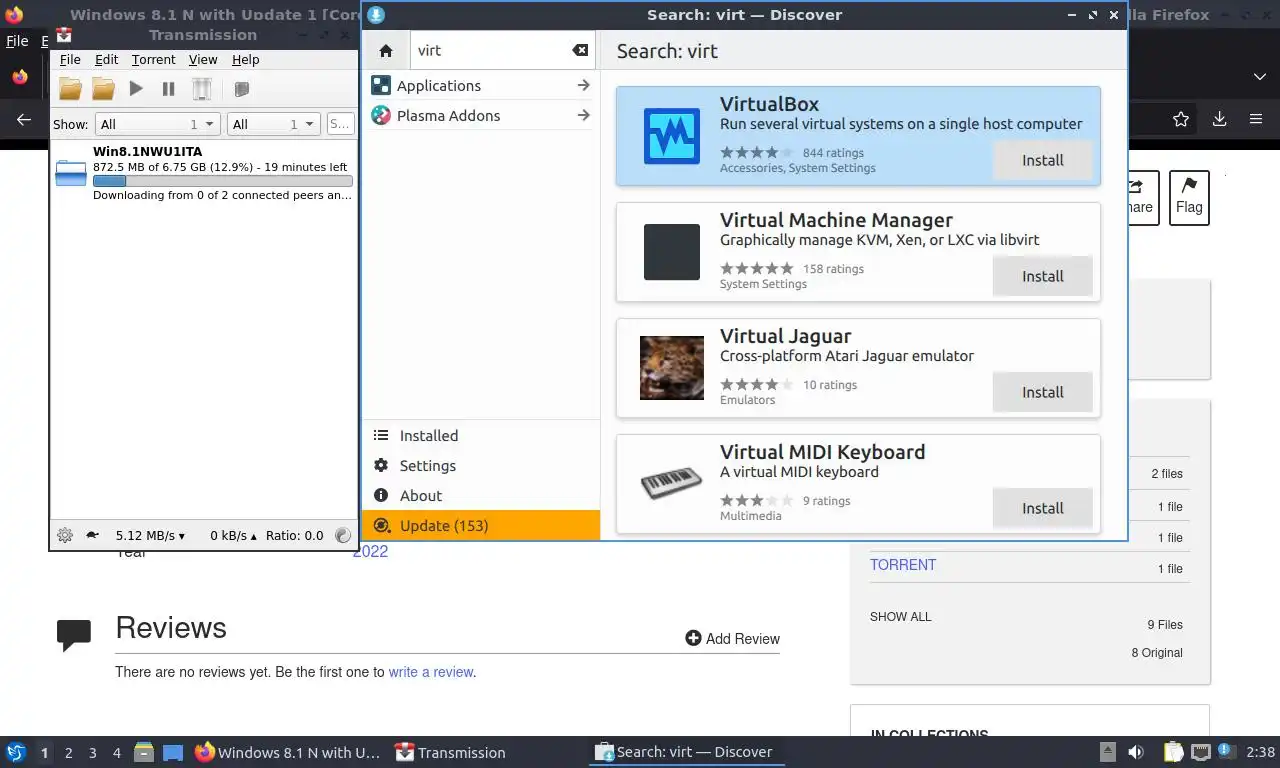Viewport: 1280px width, 768px height.
Task: Install Virtual Machine Manager
Action: (x=1042, y=276)
